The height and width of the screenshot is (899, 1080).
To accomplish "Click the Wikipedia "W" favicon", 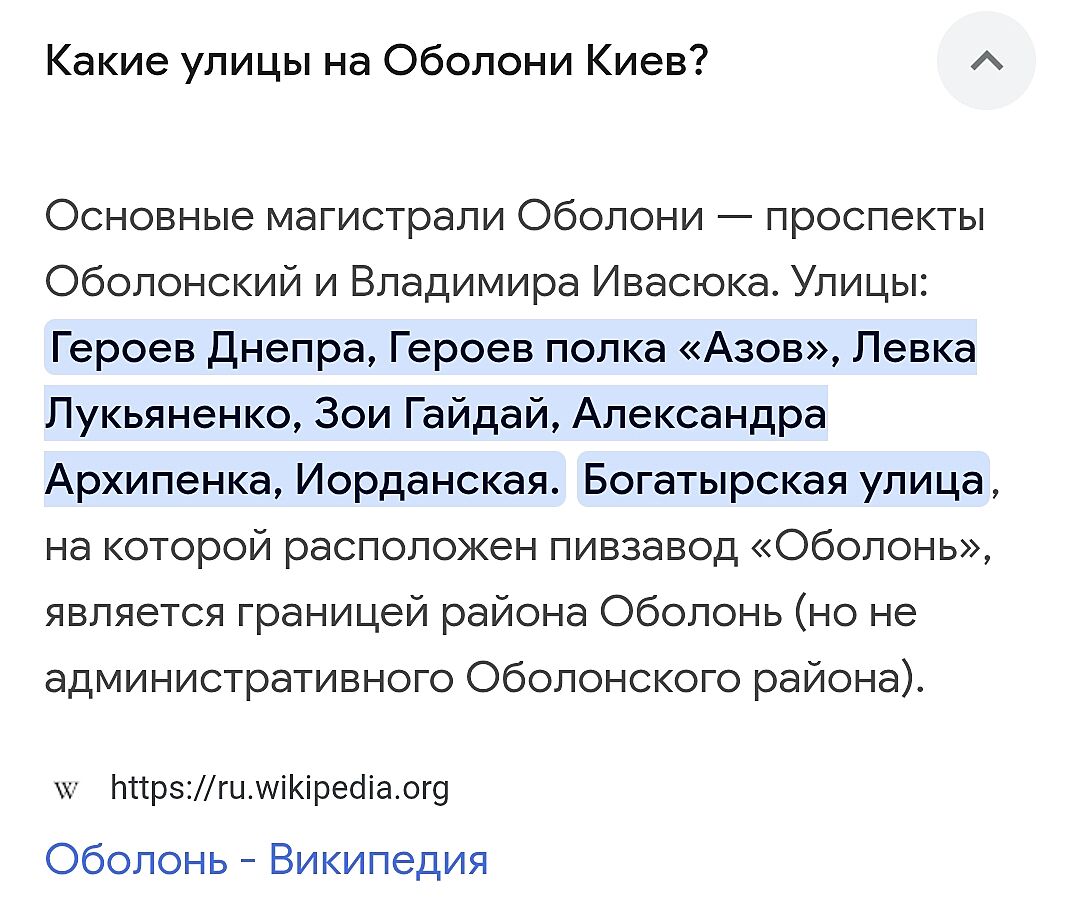I will tap(65, 790).
